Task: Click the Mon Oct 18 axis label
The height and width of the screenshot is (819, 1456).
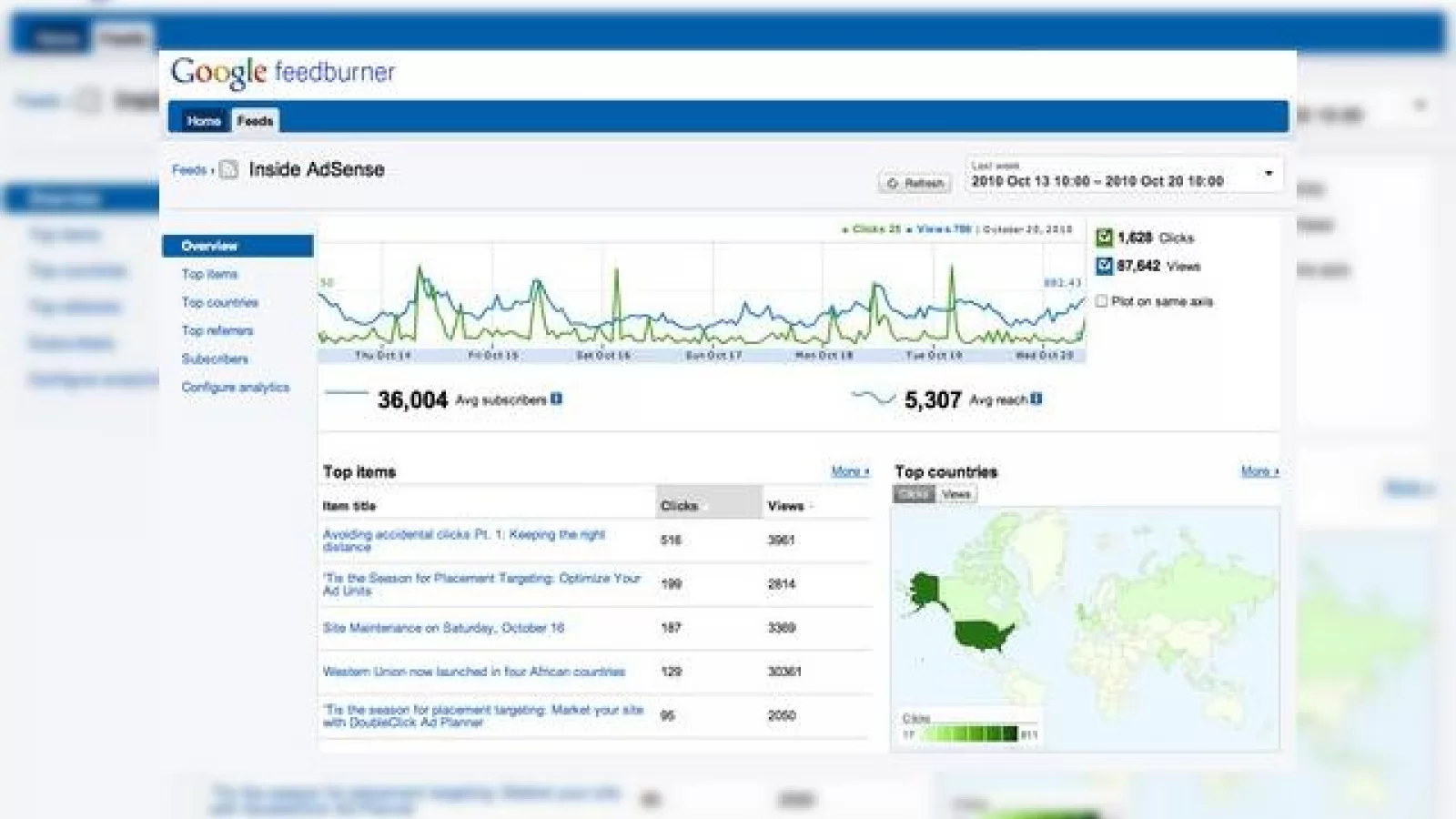Action: [824, 355]
